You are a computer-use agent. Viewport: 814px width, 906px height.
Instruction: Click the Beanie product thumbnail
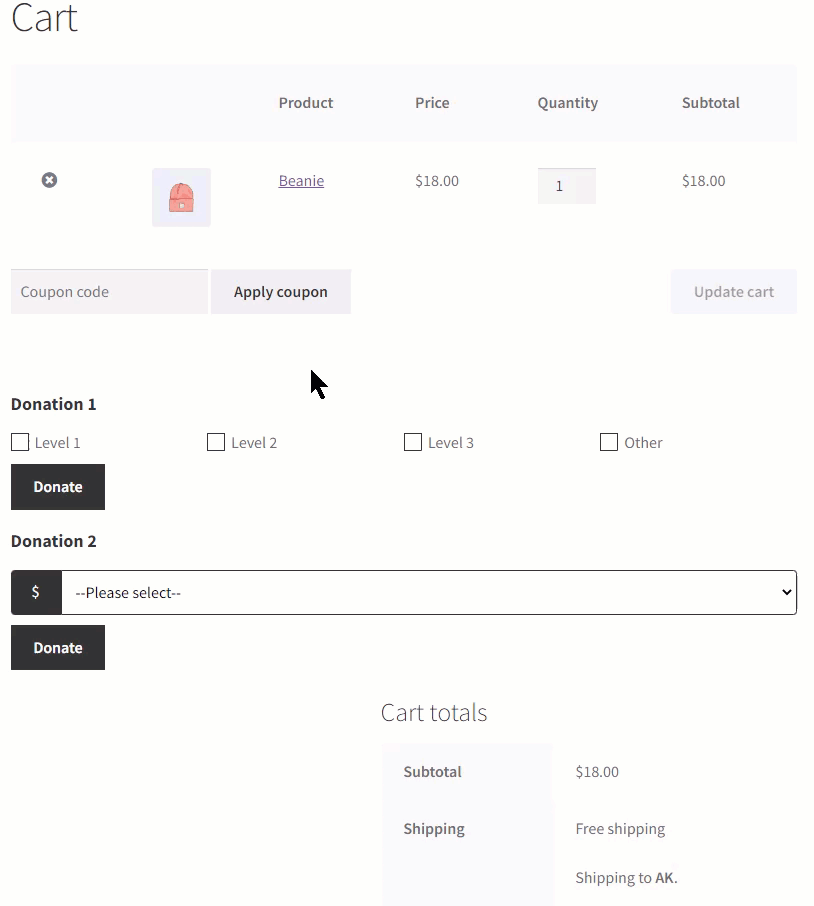tap(181, 197)
